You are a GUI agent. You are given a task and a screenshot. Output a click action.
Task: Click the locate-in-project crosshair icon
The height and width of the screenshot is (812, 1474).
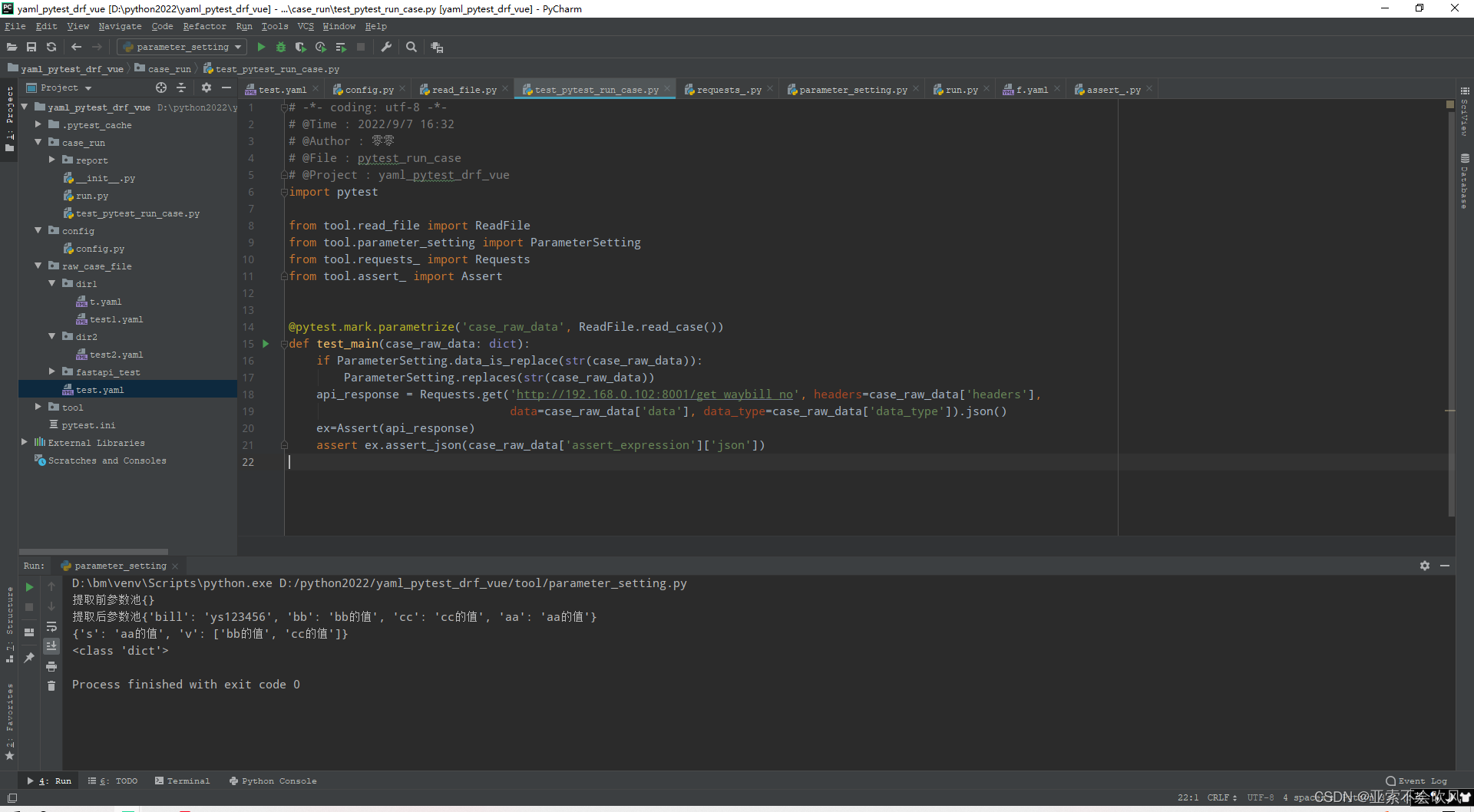point(160,87)
